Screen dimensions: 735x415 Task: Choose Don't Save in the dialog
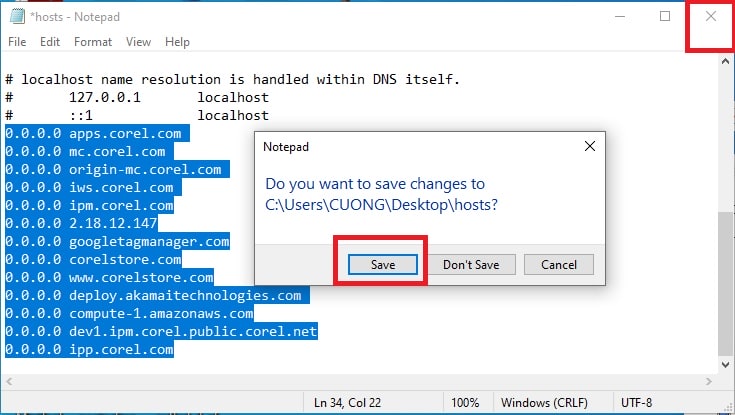coord(471,264)
